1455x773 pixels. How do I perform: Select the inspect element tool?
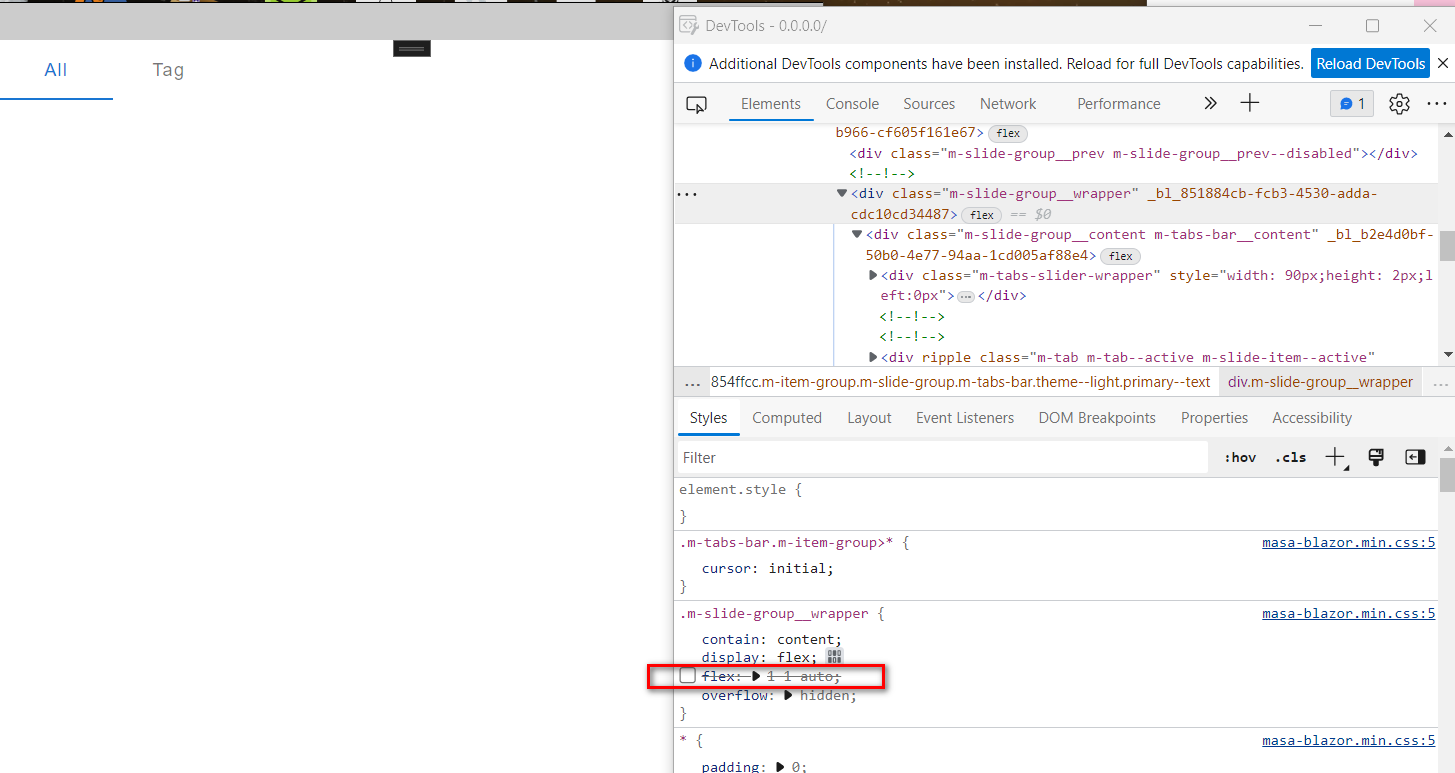coord(697,103)
